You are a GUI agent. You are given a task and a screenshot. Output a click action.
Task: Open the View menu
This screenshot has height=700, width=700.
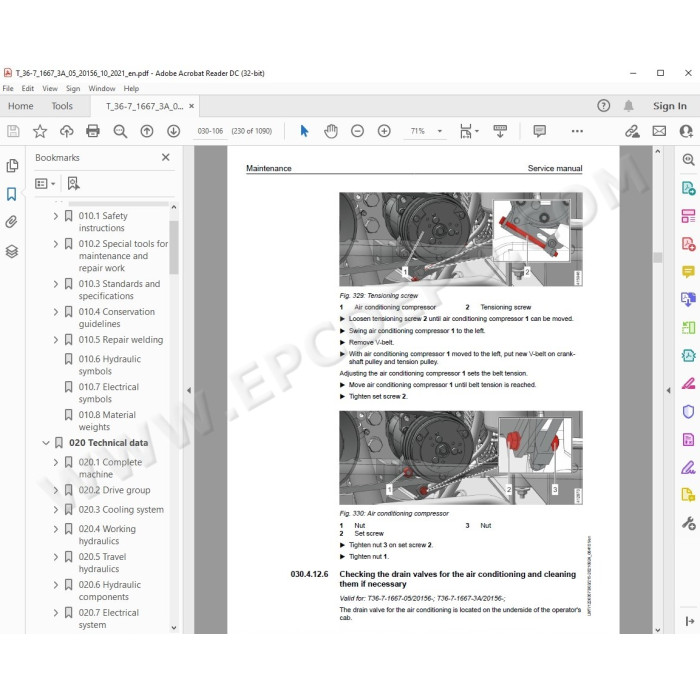50,88
